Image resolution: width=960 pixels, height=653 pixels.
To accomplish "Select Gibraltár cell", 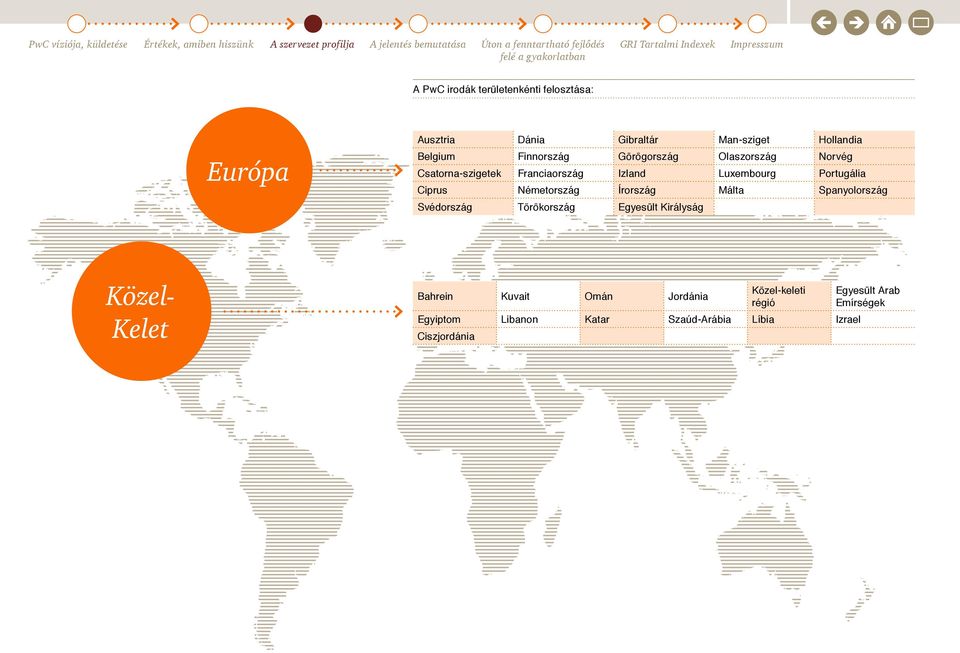I will [664, 140].
